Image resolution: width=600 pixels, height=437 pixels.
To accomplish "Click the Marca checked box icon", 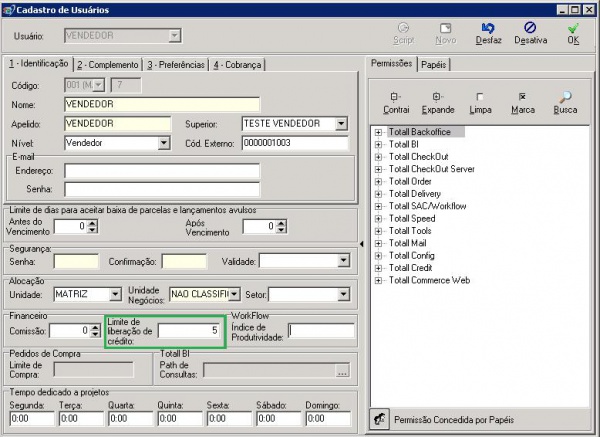I will pyautogui.click(x=522, y=97).
